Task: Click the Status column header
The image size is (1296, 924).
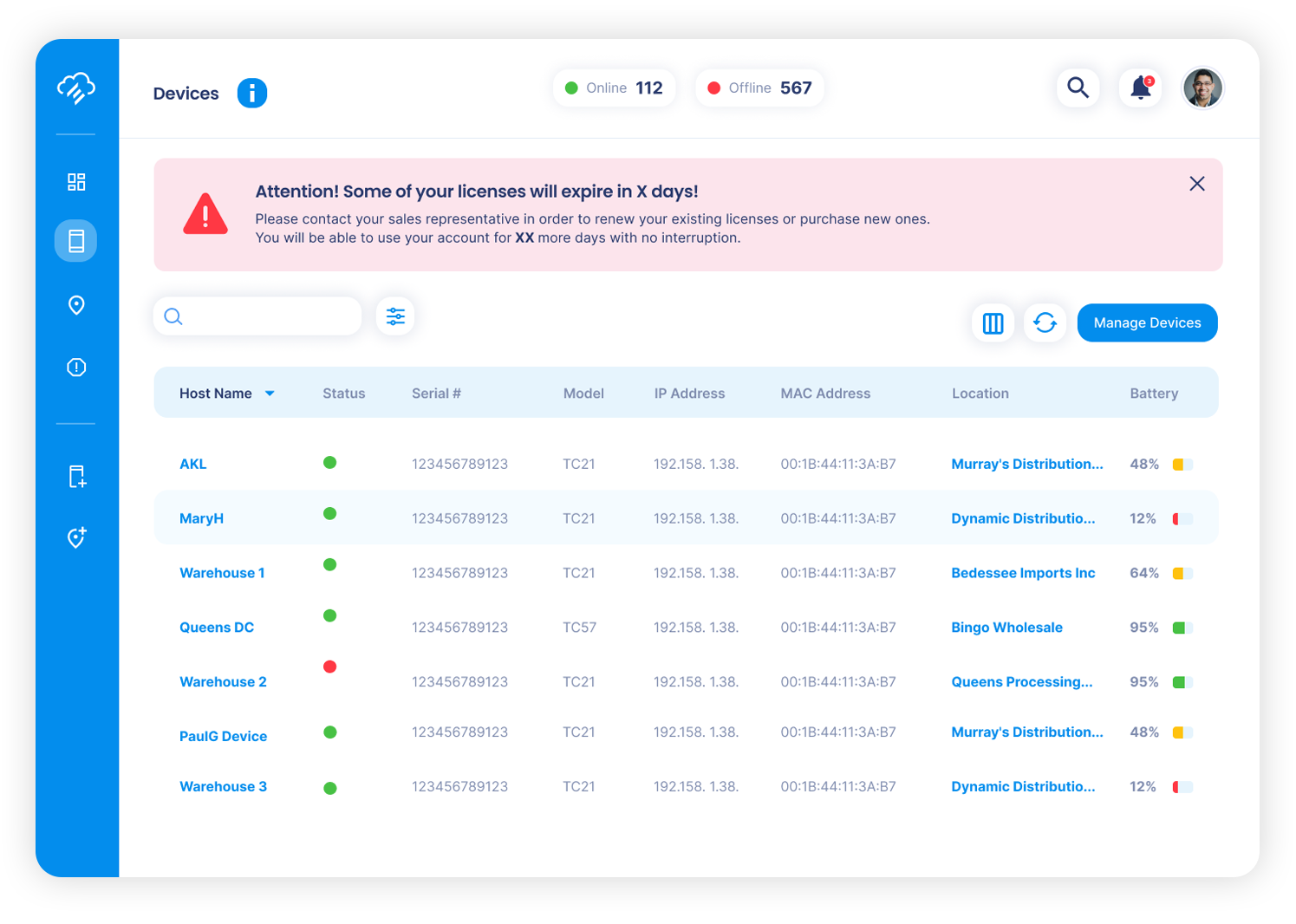Action: pos(344,394)
